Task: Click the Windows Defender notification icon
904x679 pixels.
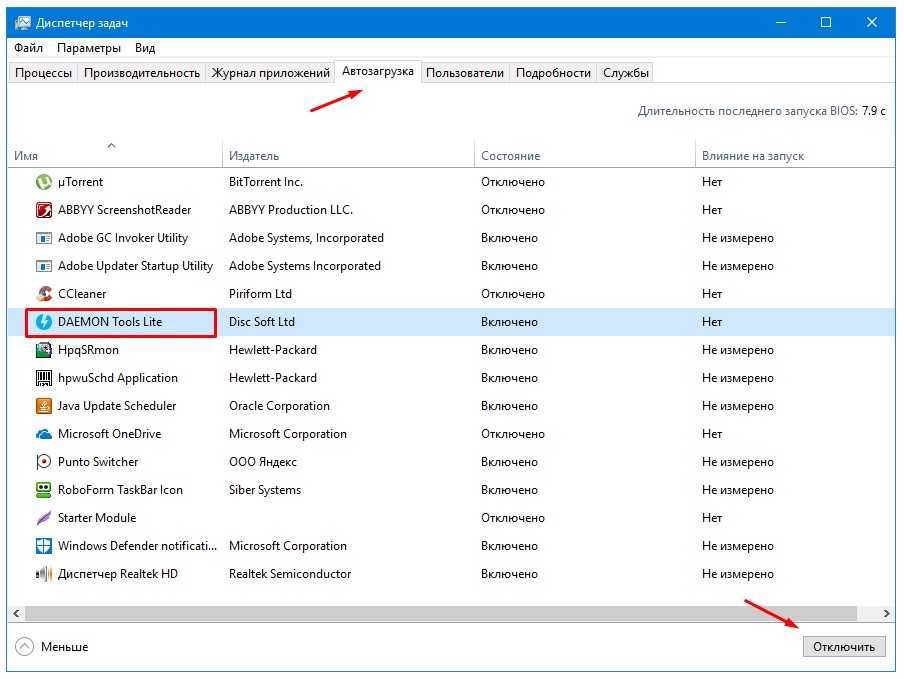Action: pos(44,546)
